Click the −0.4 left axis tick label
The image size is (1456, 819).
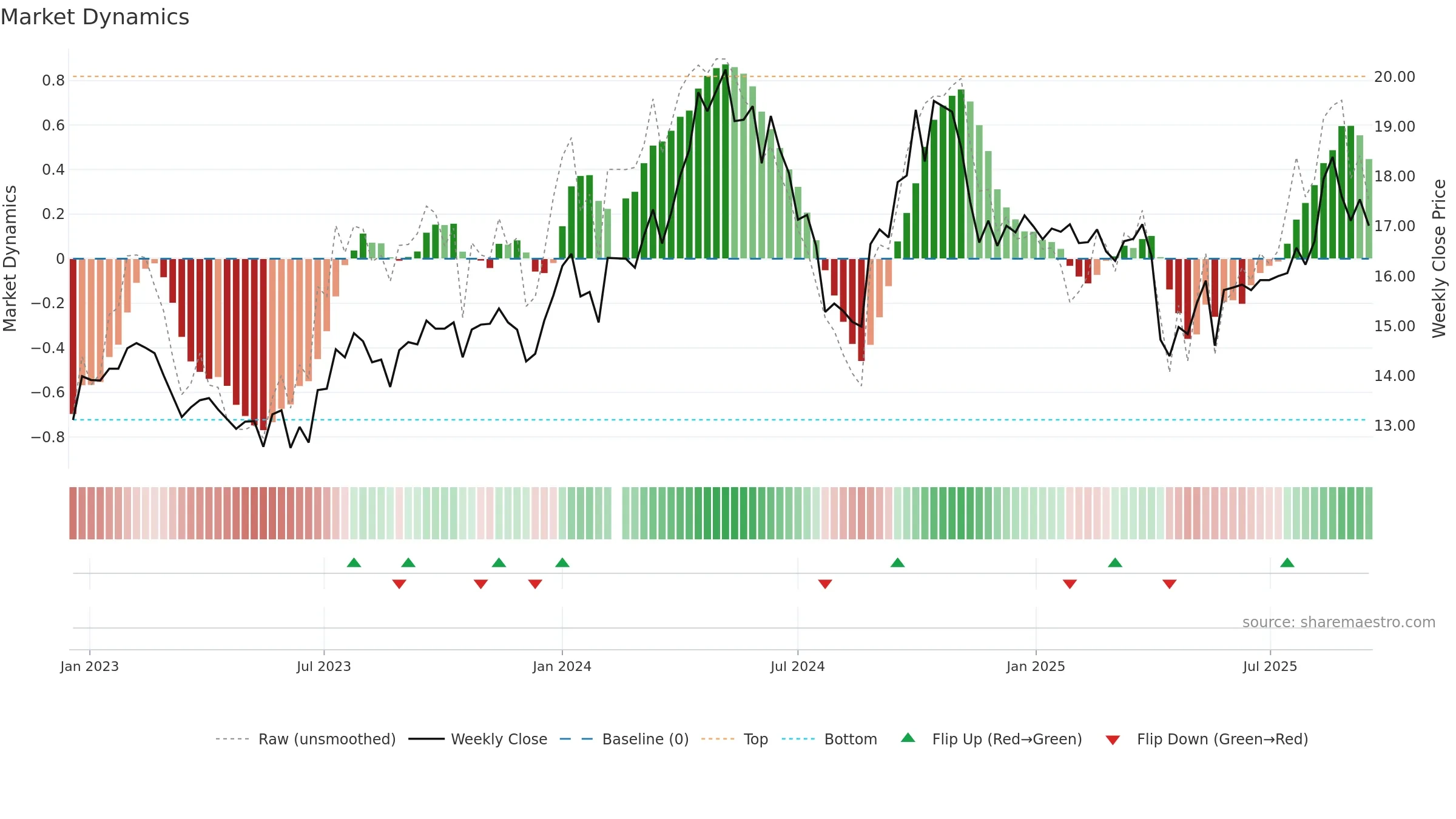coord(48,348)
